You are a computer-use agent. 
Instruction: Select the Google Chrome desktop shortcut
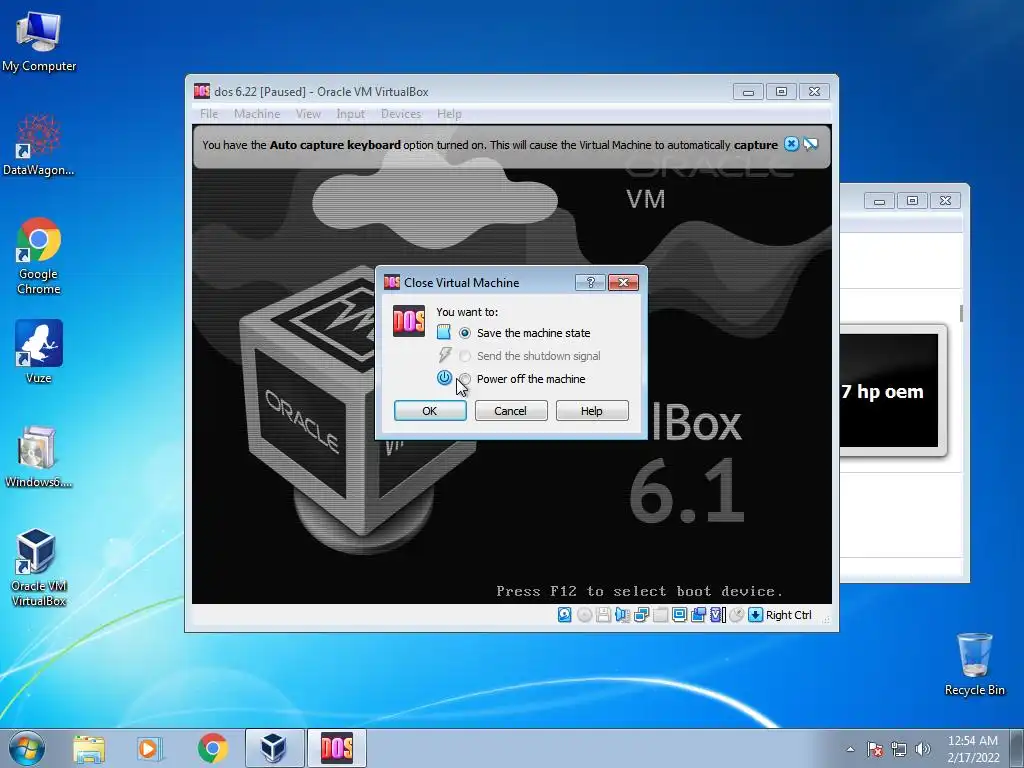coord(39,256)
